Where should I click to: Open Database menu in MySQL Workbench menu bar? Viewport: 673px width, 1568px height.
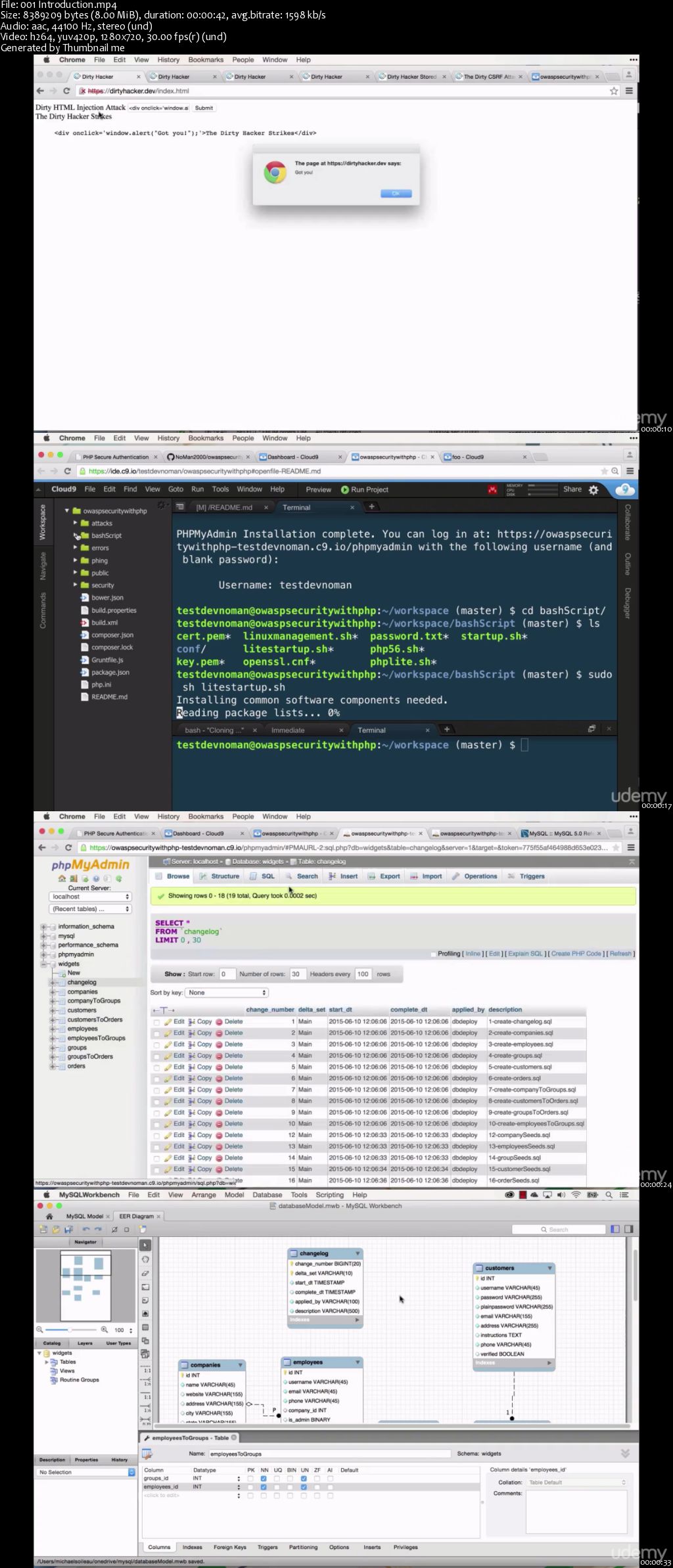click(267, 1195)
